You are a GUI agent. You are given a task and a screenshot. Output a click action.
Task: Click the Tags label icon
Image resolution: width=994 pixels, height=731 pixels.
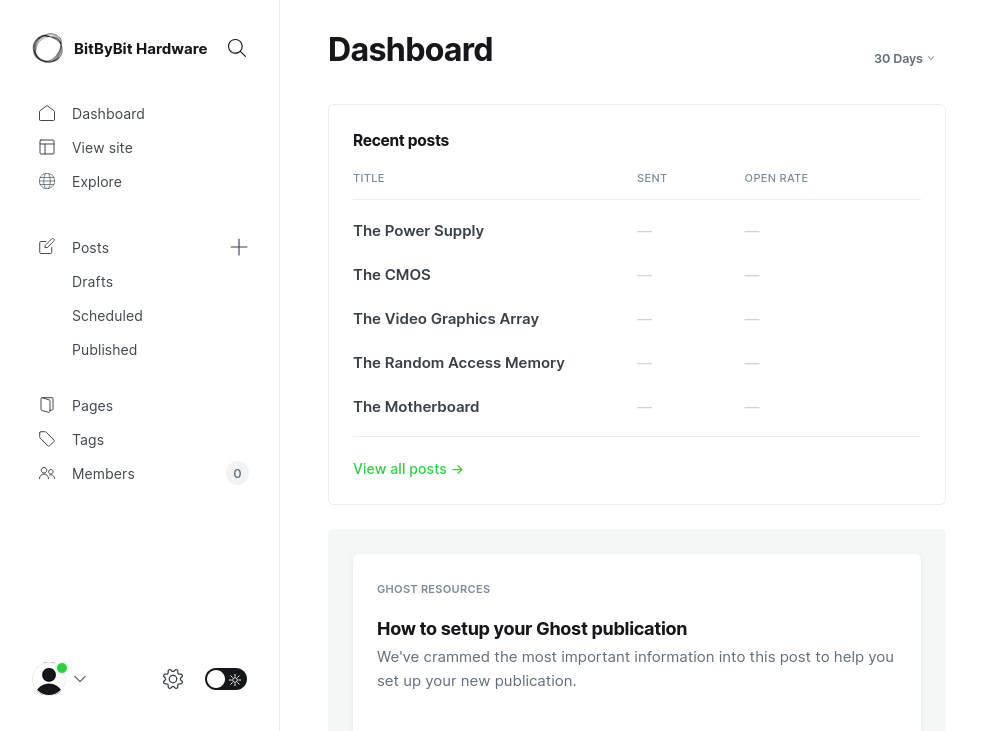click(x=47, y=439)
